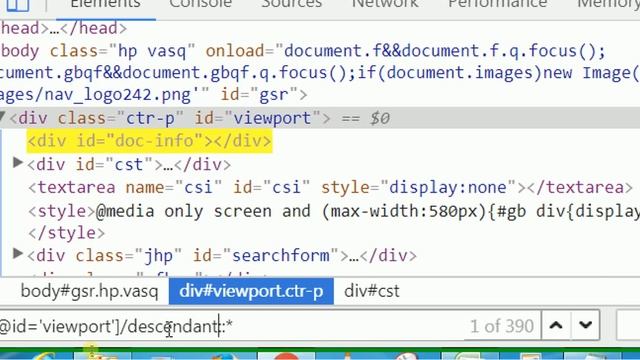Collapse the div#viewport node arrow

pos(2,117)
